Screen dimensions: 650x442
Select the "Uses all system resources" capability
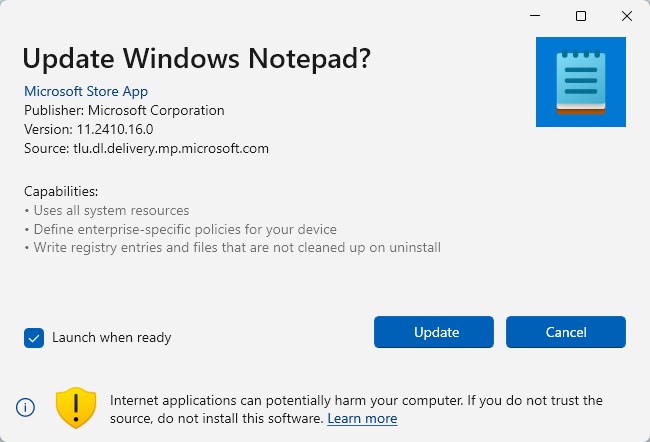point(109,210)
